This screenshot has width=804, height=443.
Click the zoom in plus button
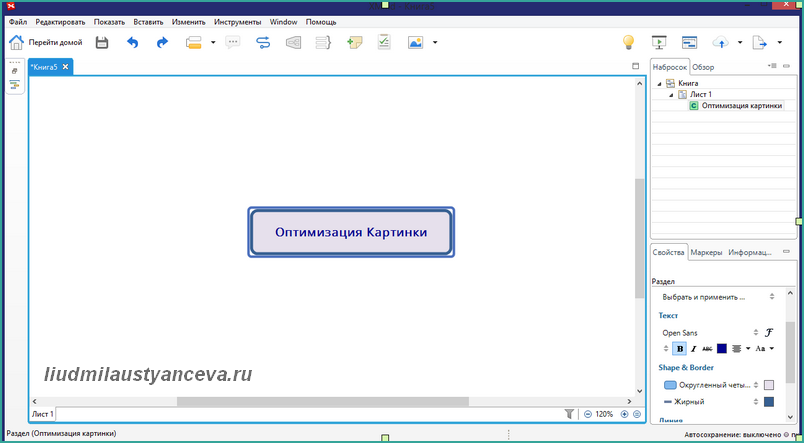click(625, 413)
